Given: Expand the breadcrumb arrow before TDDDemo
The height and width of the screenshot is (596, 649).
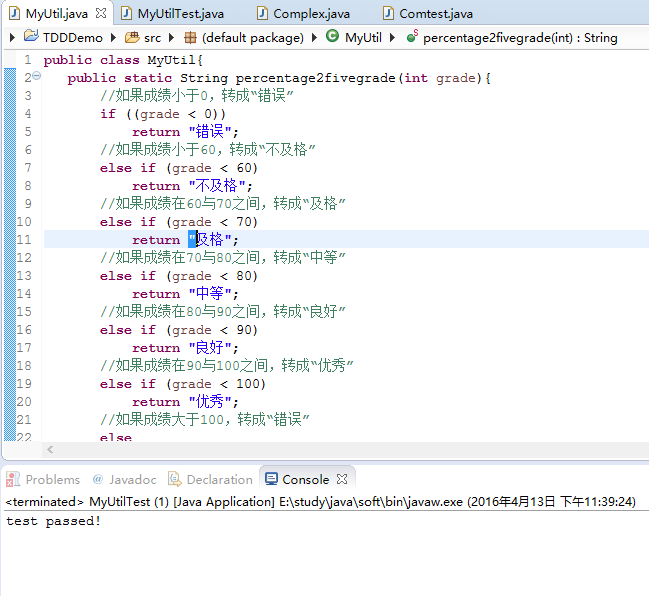Looking at the screenshot, I should tap(12, 38).
